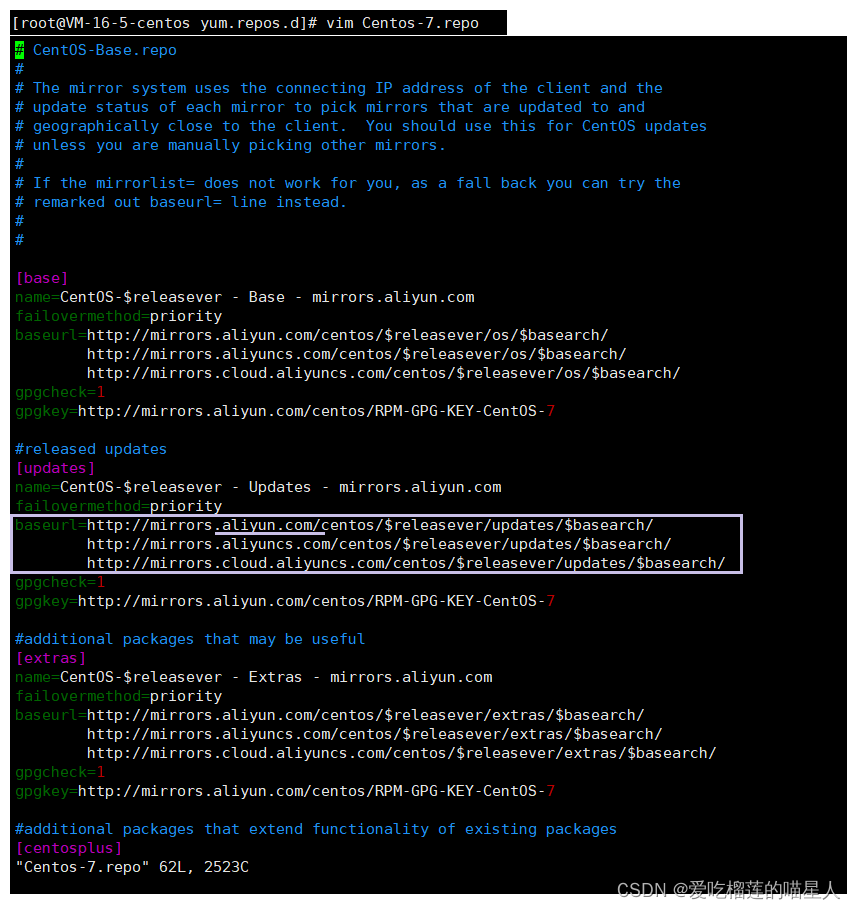Click the comment '#released updates'
The width and height of the screenshot is (856, 909).
(x=91, y=449)
